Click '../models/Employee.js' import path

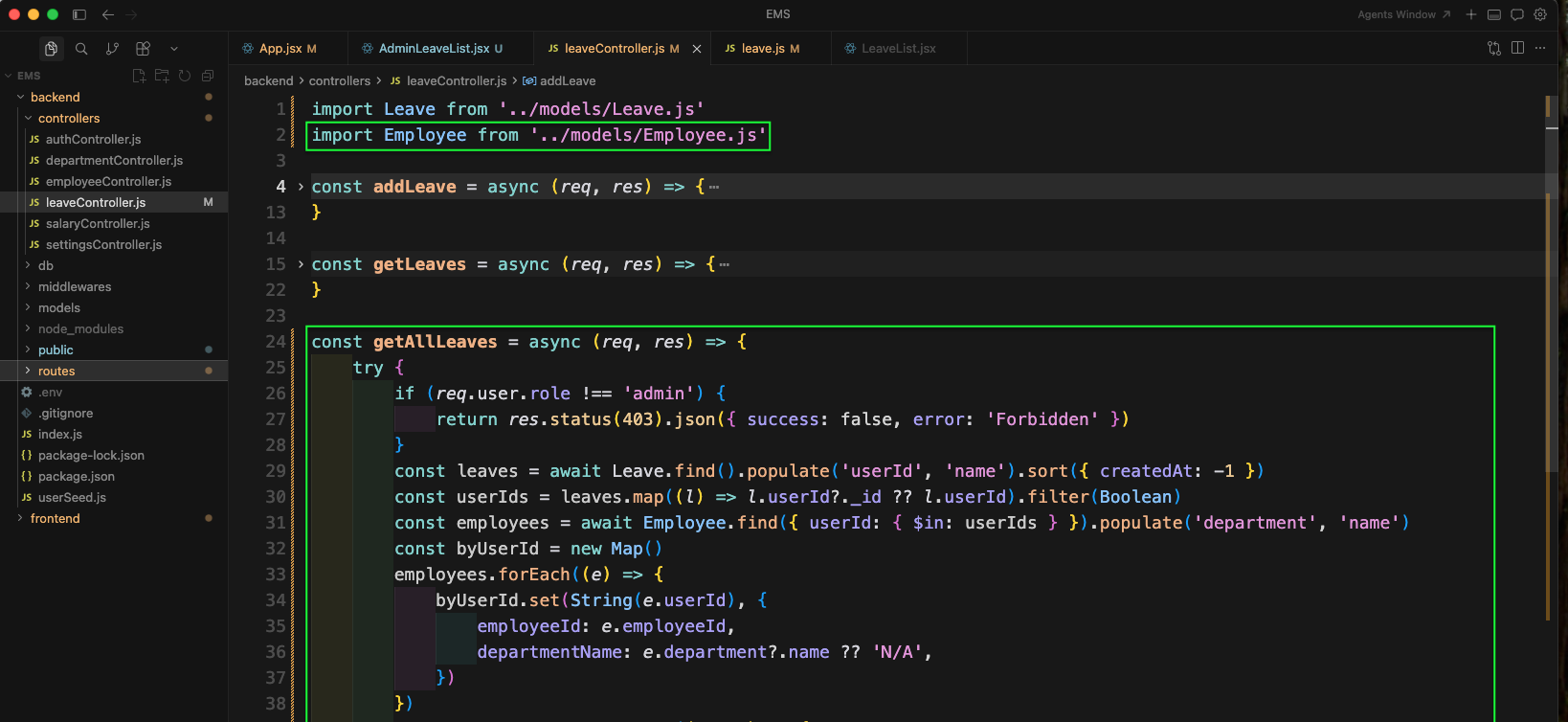coord(649,135)
